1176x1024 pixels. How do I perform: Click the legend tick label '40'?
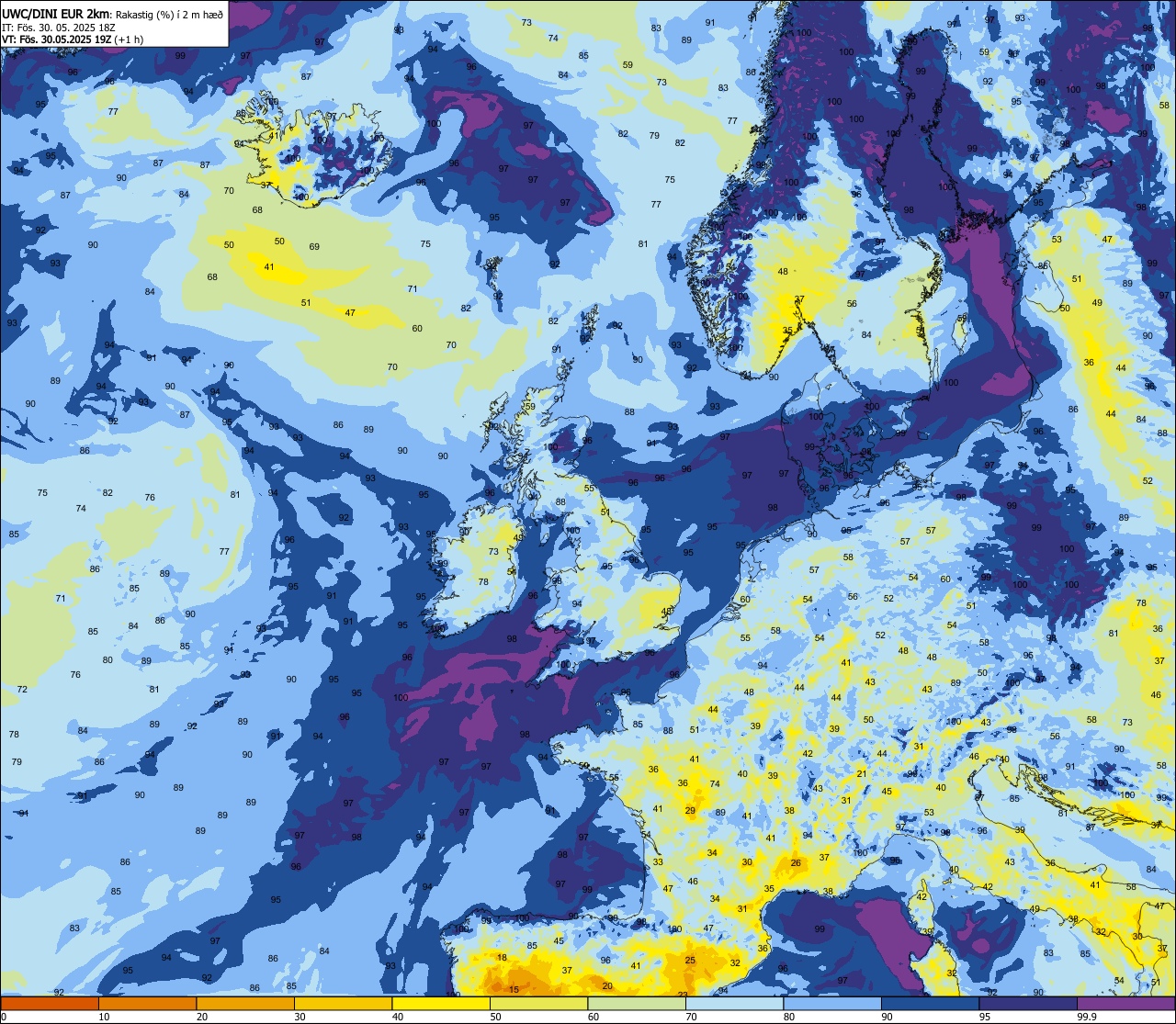tap(398, 1017)
